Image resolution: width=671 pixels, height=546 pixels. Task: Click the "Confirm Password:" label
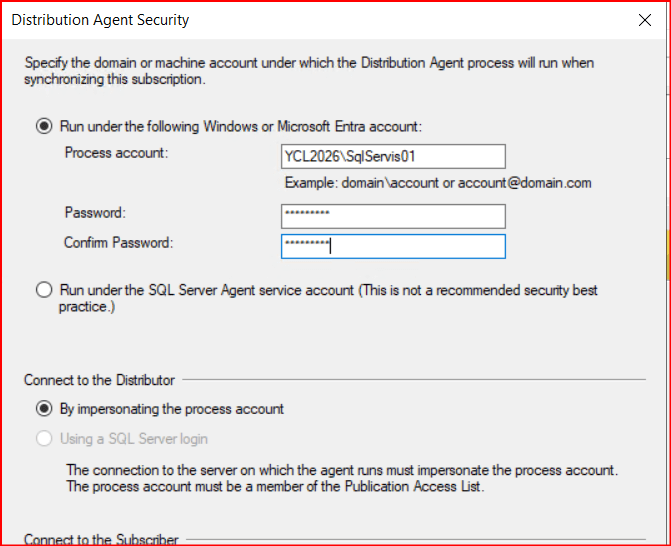(118, 243)
